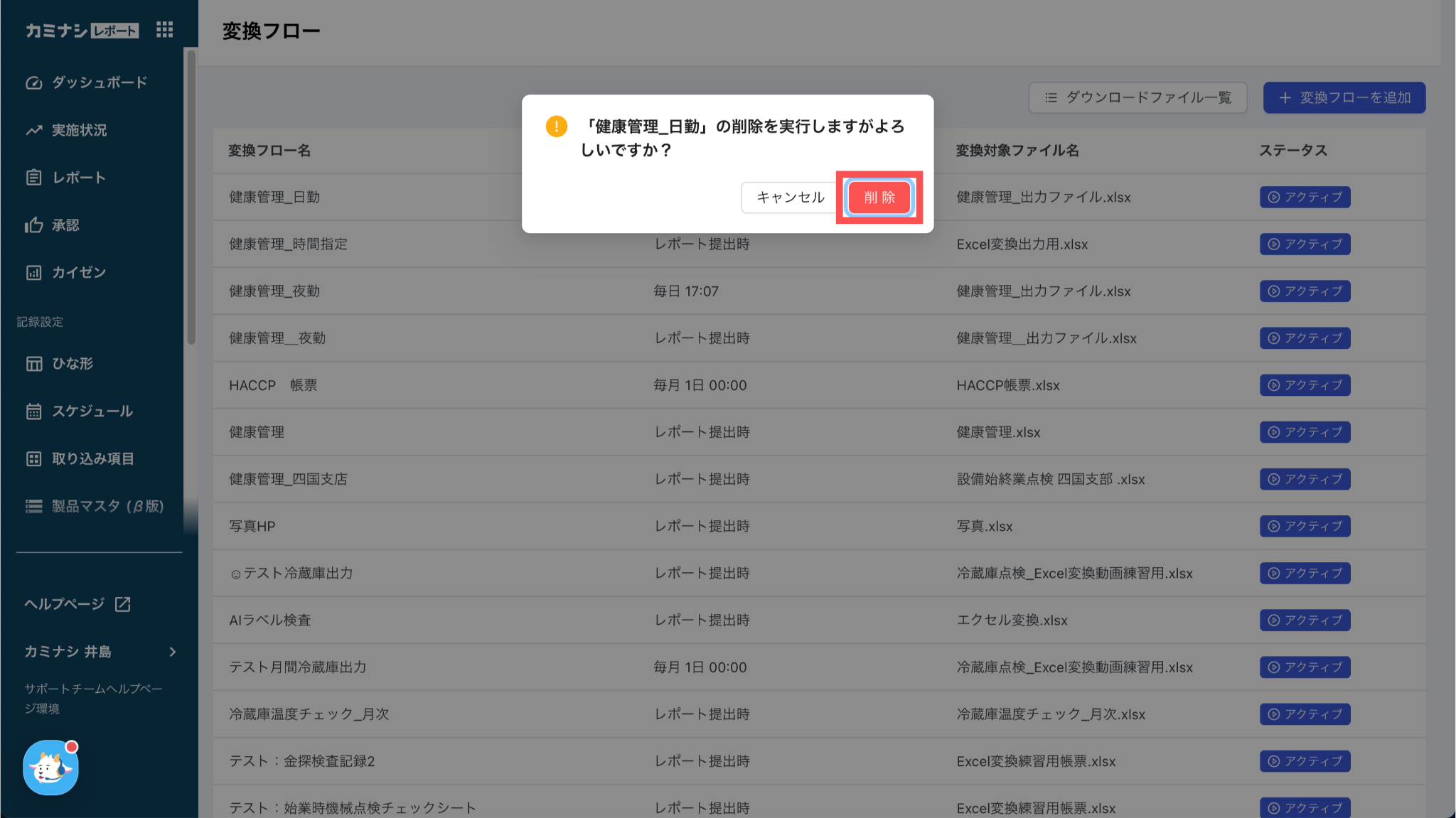Image resolution: width=1456 pixels, height=818 pixels.
Task: Open the スケジュール sidebar item
Action: pyautogui.click(x=92, y=411)
